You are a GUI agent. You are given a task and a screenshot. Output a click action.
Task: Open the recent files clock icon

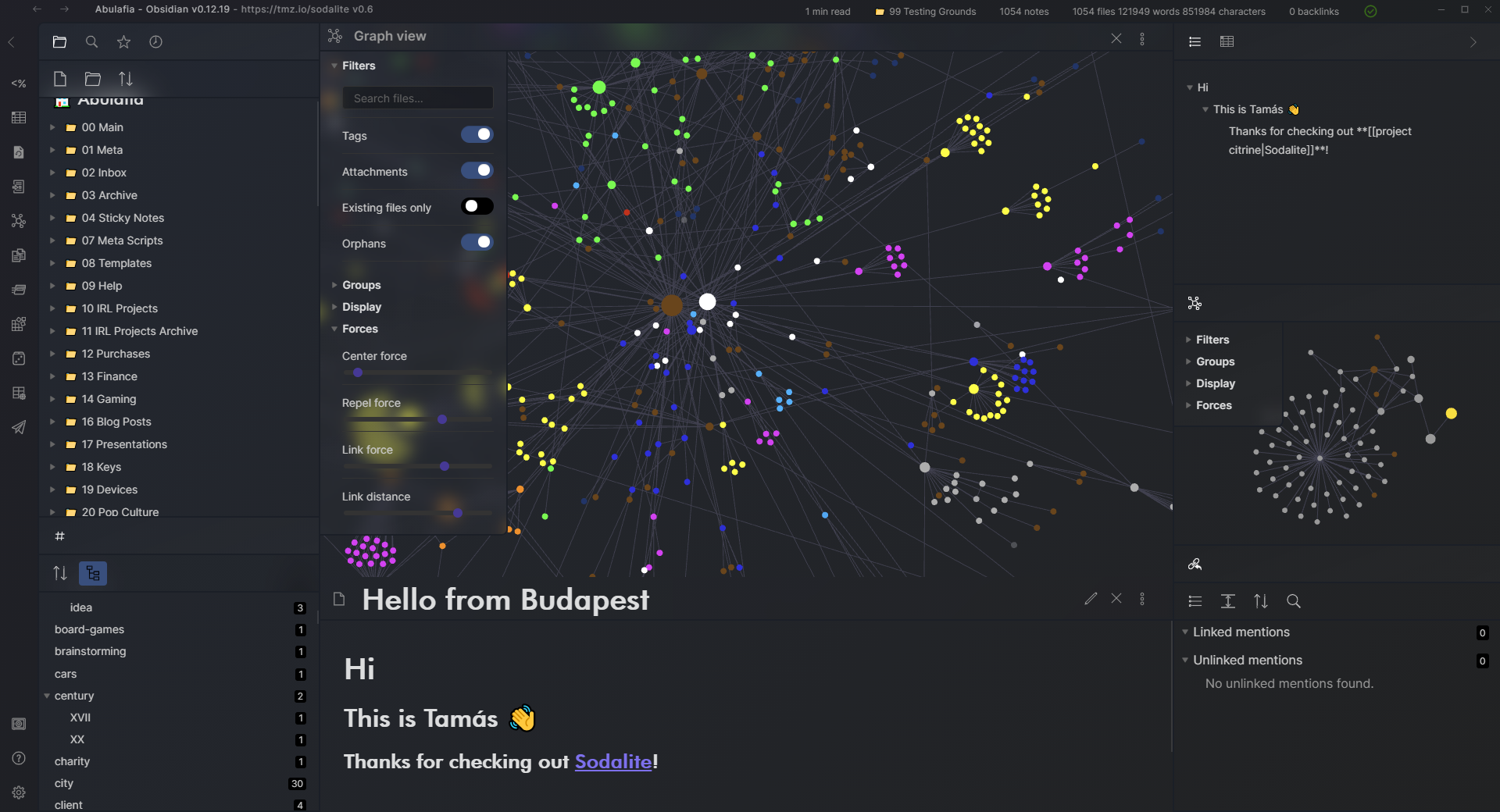coord(155,42)
